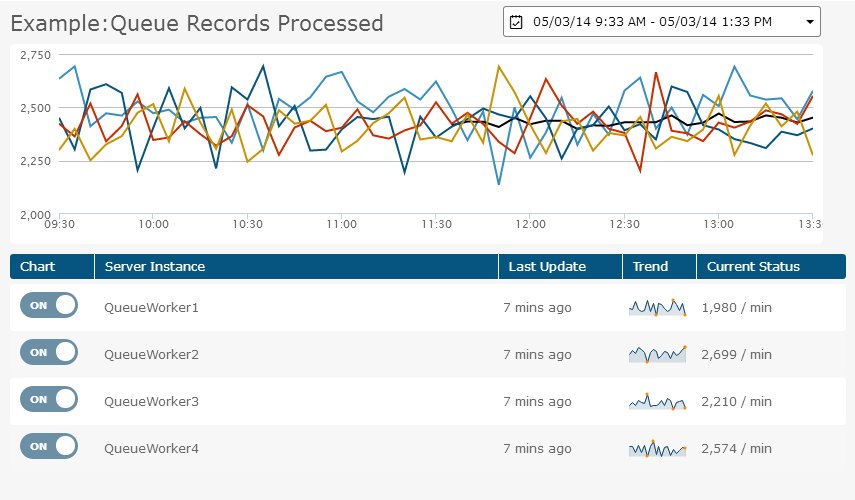Click the 2,500 y-axis label
855x500 pixels.
coord(35,108)
